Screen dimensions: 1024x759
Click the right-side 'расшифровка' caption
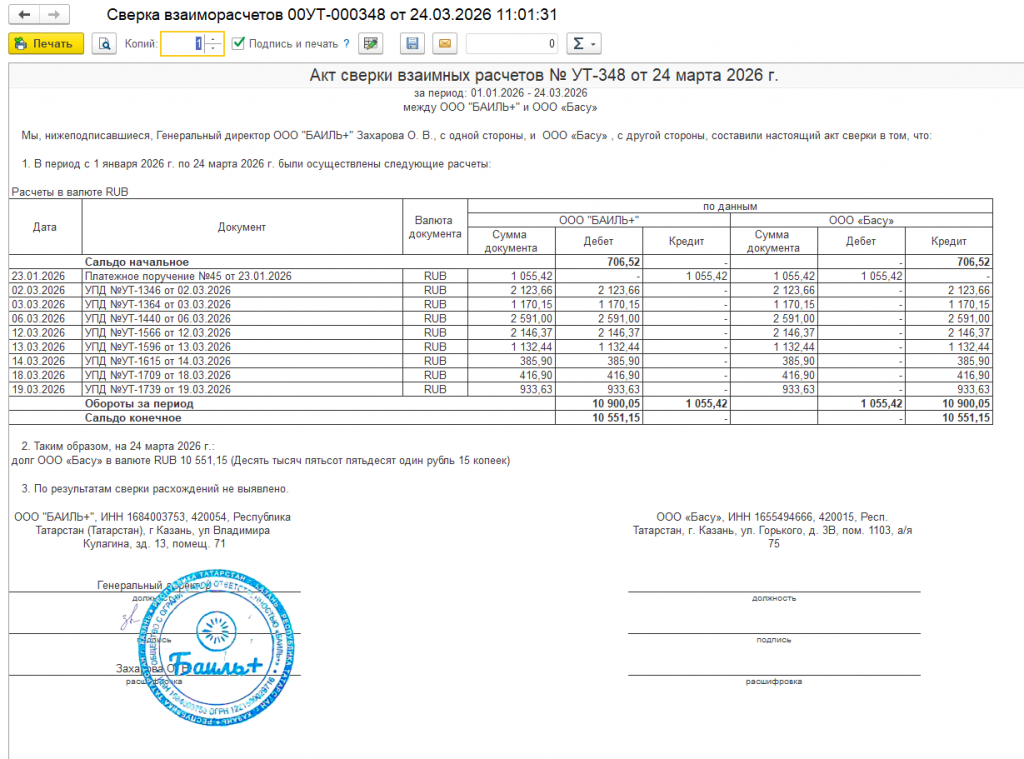click(x=774, y=682)
